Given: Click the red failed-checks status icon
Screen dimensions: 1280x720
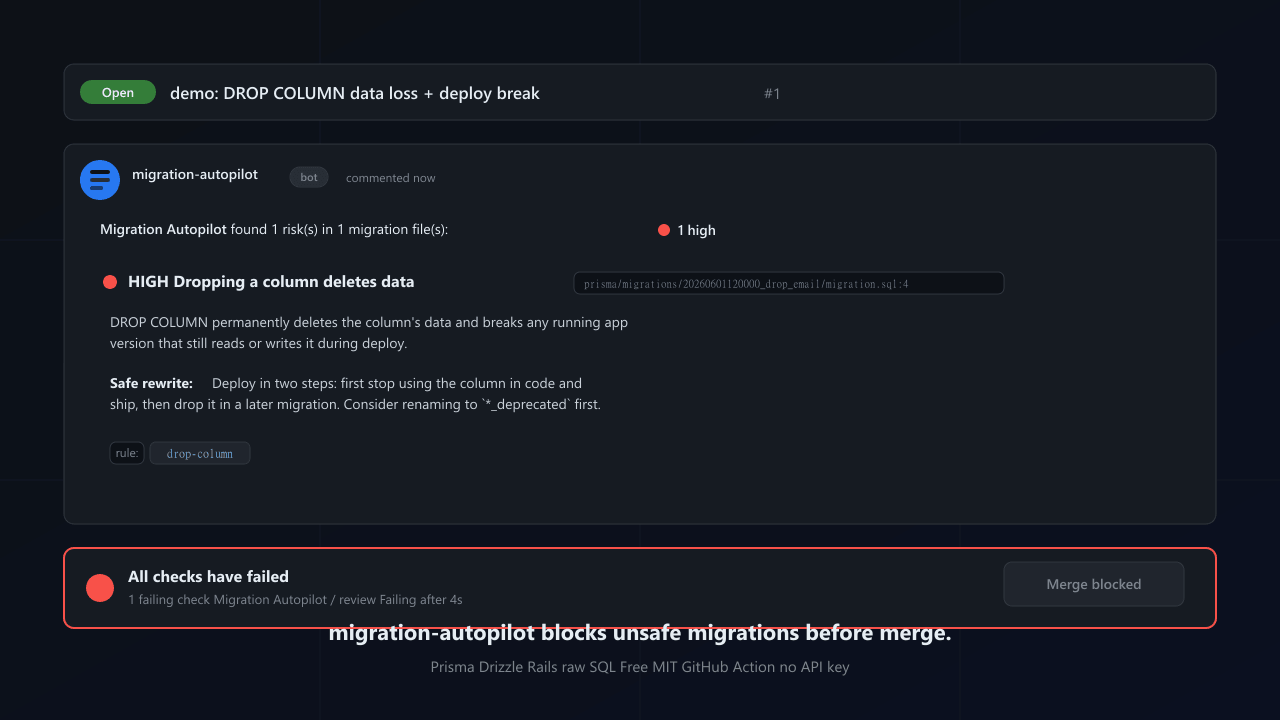Looking at the screenshot, I should coord(100,588).
